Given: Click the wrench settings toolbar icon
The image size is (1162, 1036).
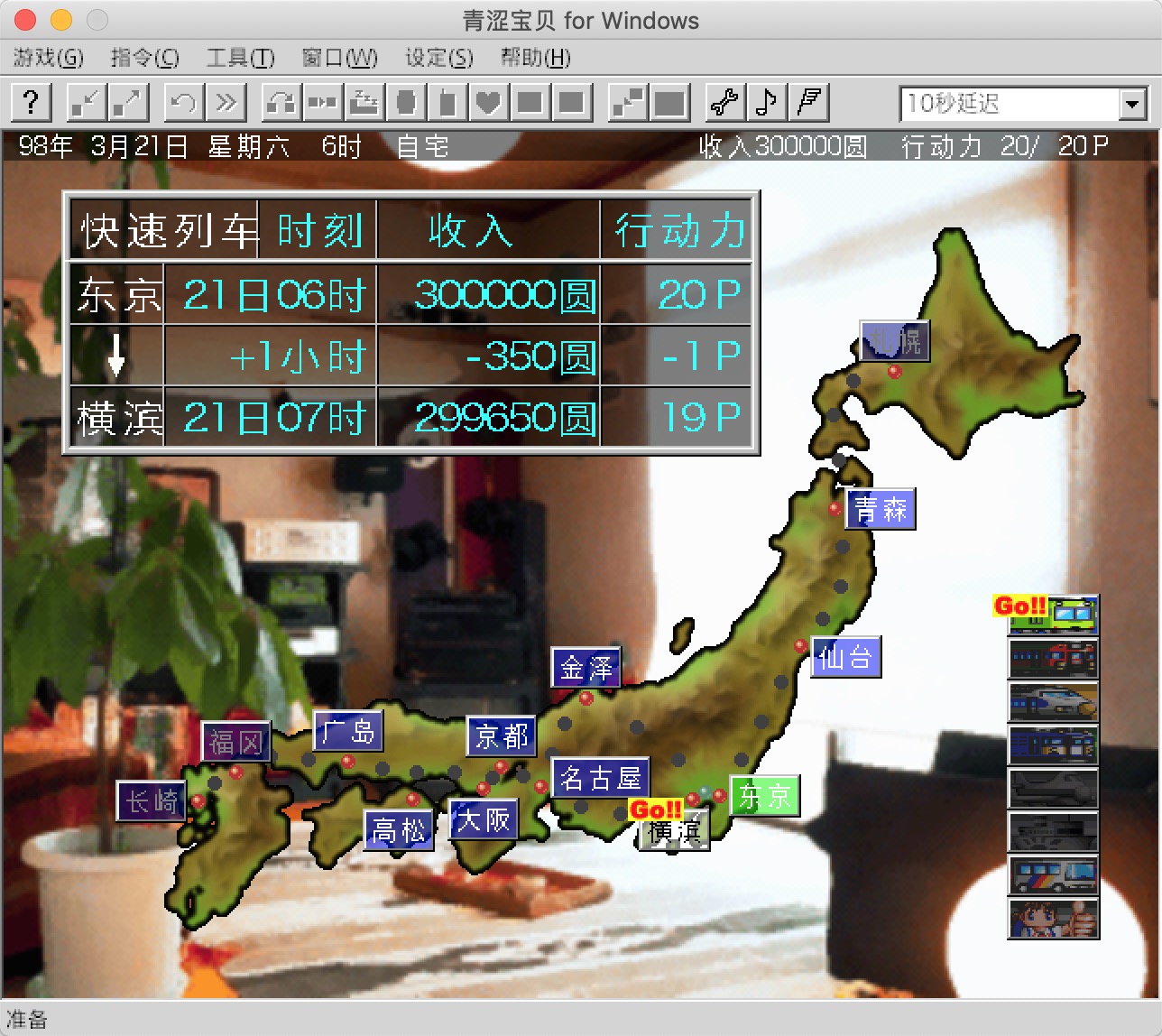Looking at the screenshot, I should 724,102.
